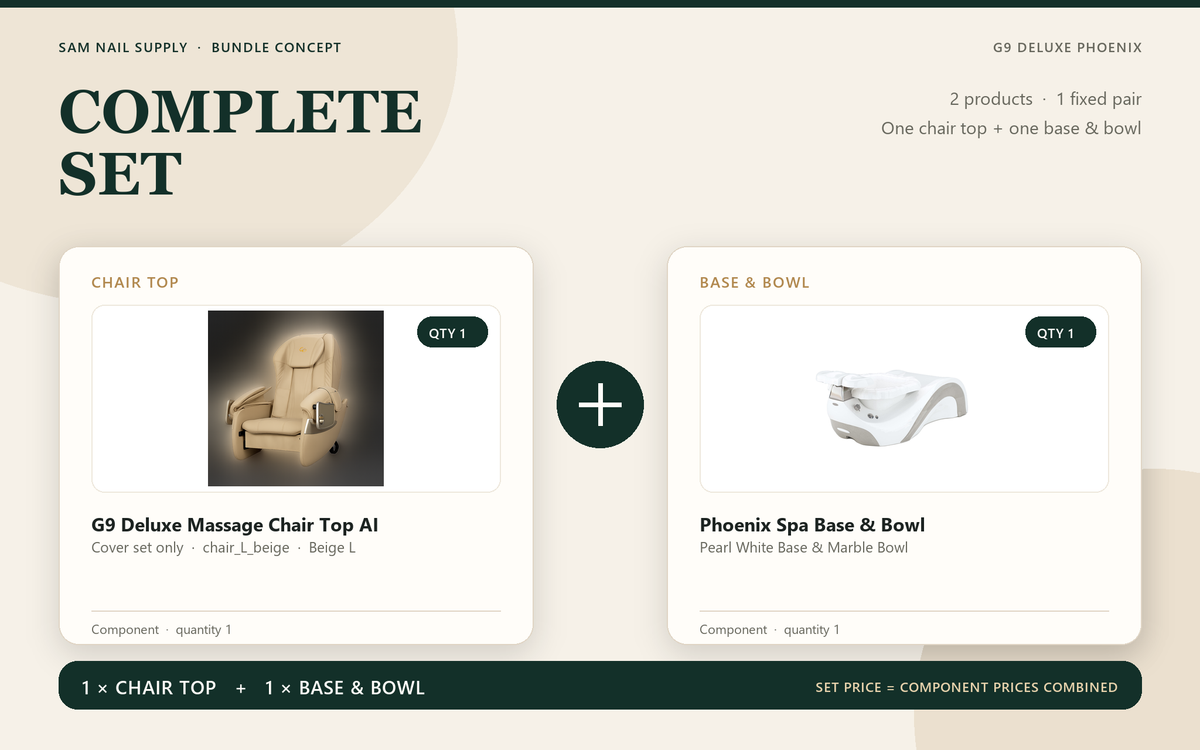Click SAM NAIL SUPPLY header text
Viewport: 1200px width, 750px height.
point(123,48)
